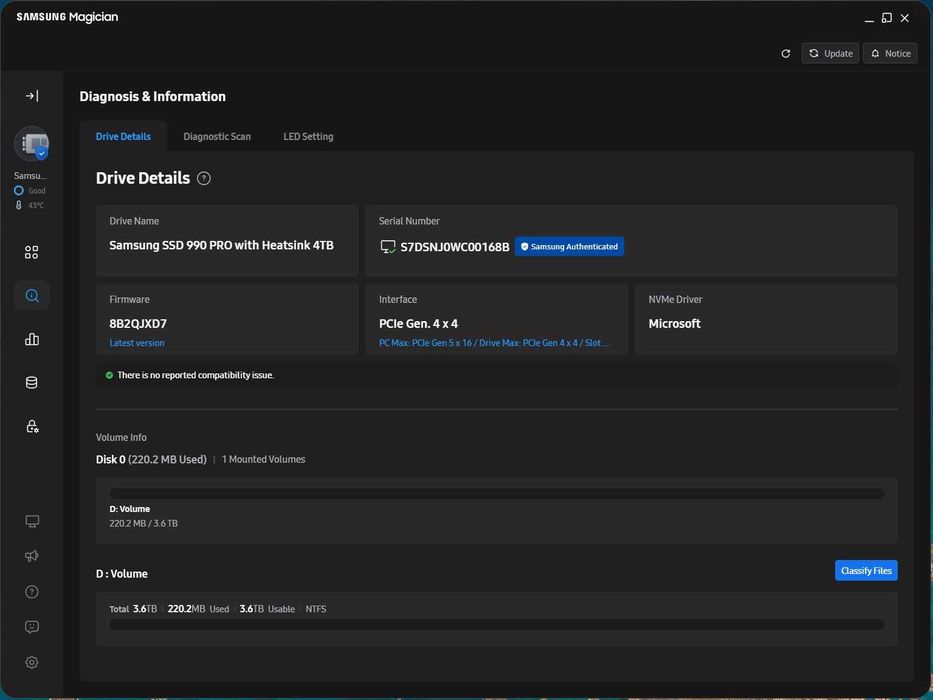Image resolution: width=933 pixels, height=700 pixels.
Task: Open the feedback chat smiley icon
Action: [32, 627]
